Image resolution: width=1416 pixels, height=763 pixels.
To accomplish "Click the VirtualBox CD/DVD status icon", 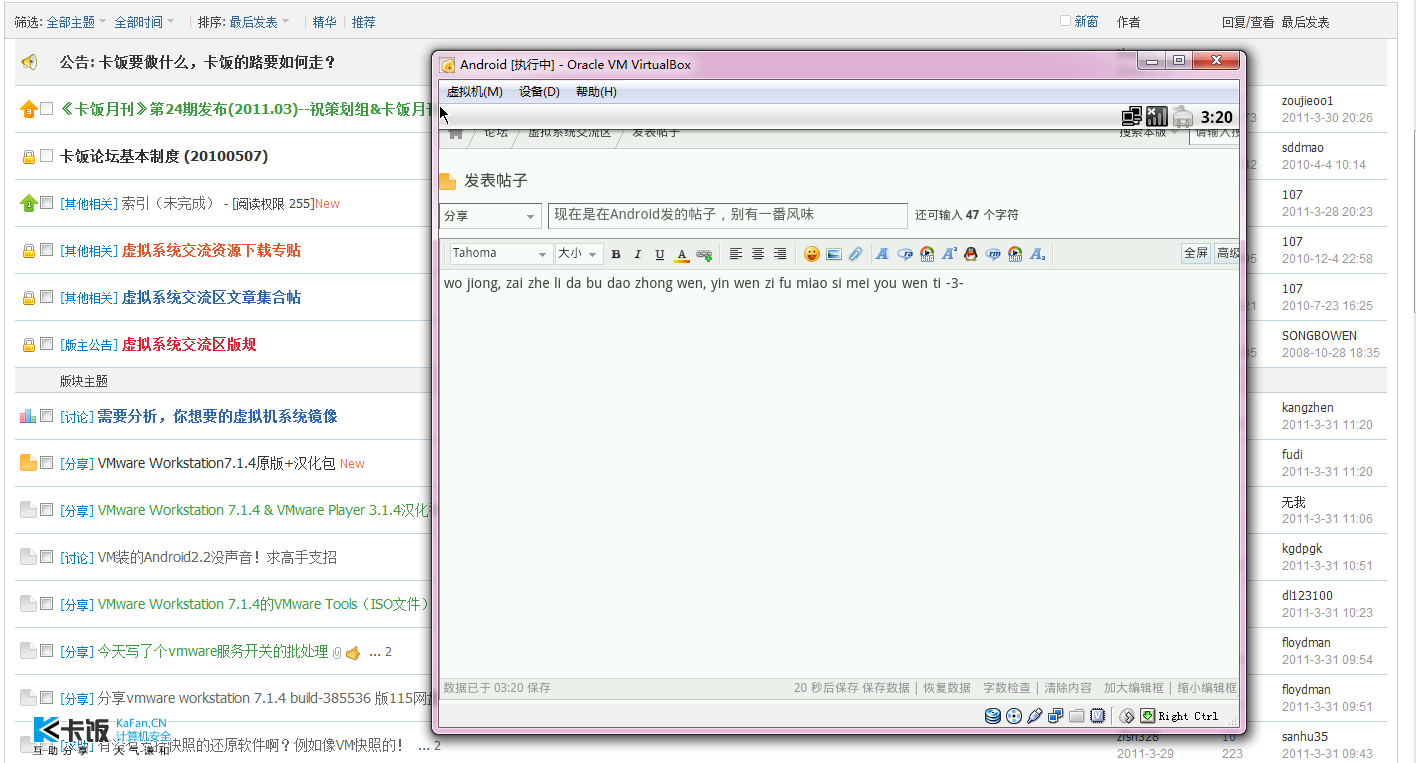I will [x=1014, y=715].
